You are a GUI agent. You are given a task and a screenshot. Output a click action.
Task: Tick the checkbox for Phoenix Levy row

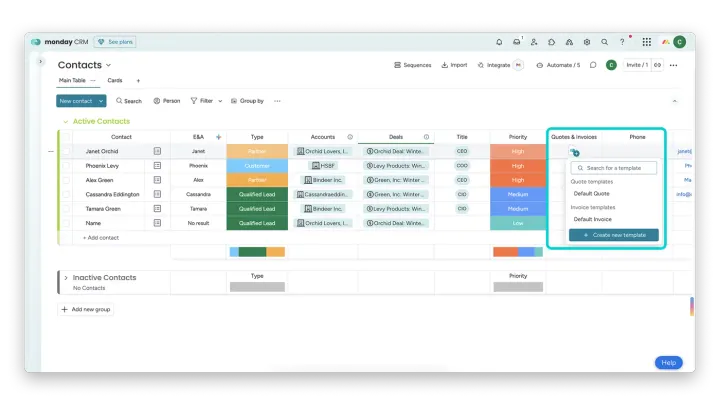pos(66,166)
